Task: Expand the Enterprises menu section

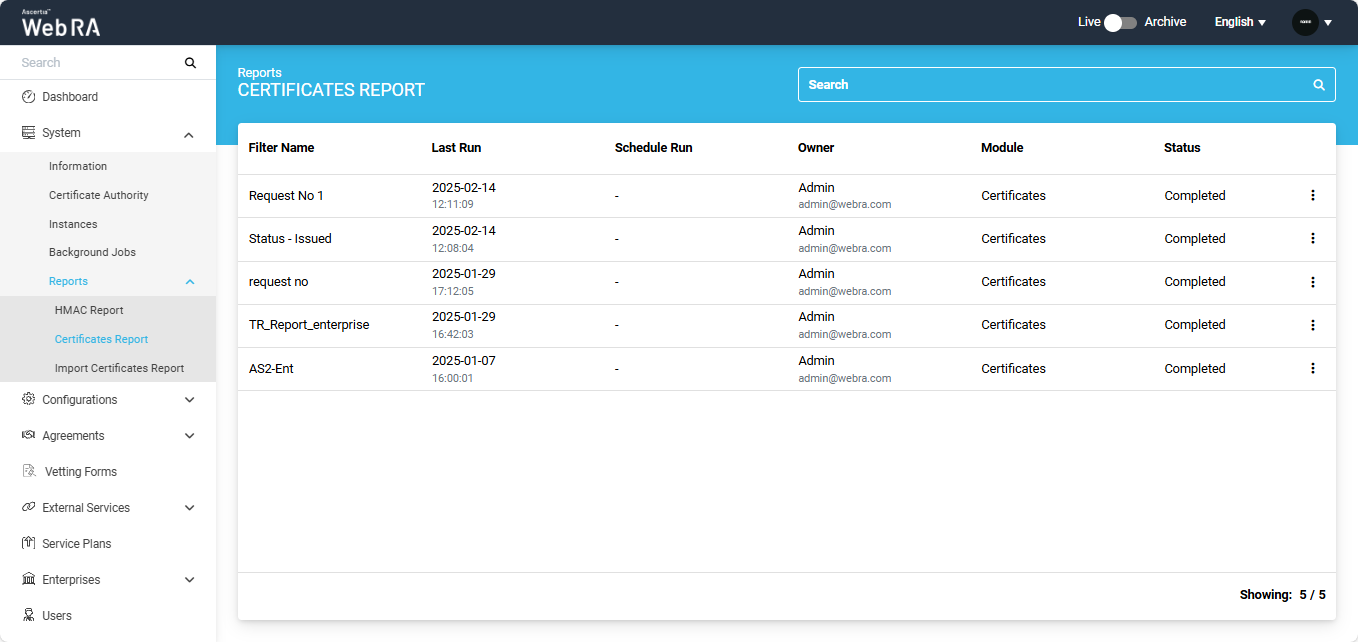Action: (x=189, y=580)
